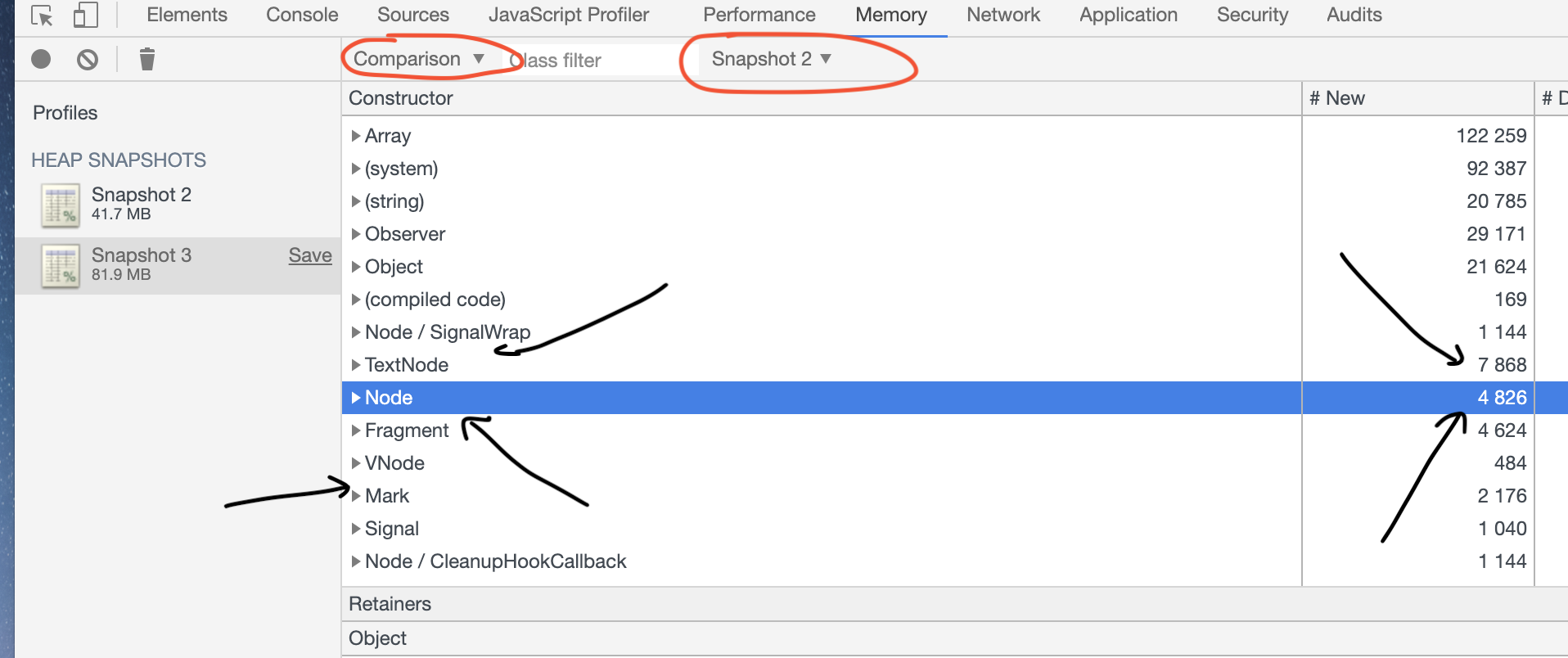Expand the Array constructor row

pos(356,136)
